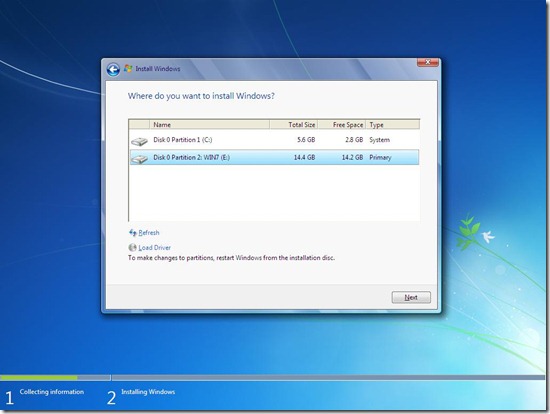Click the Primary type cell of Partition 2

380,158
